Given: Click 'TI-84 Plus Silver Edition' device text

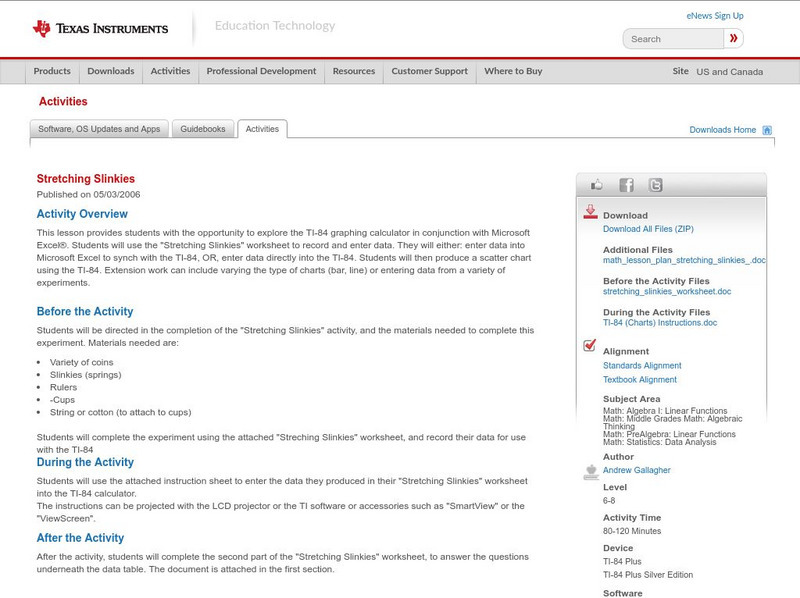Looking at the screenshot, I should pyautogui.click(x=648, y=575).
